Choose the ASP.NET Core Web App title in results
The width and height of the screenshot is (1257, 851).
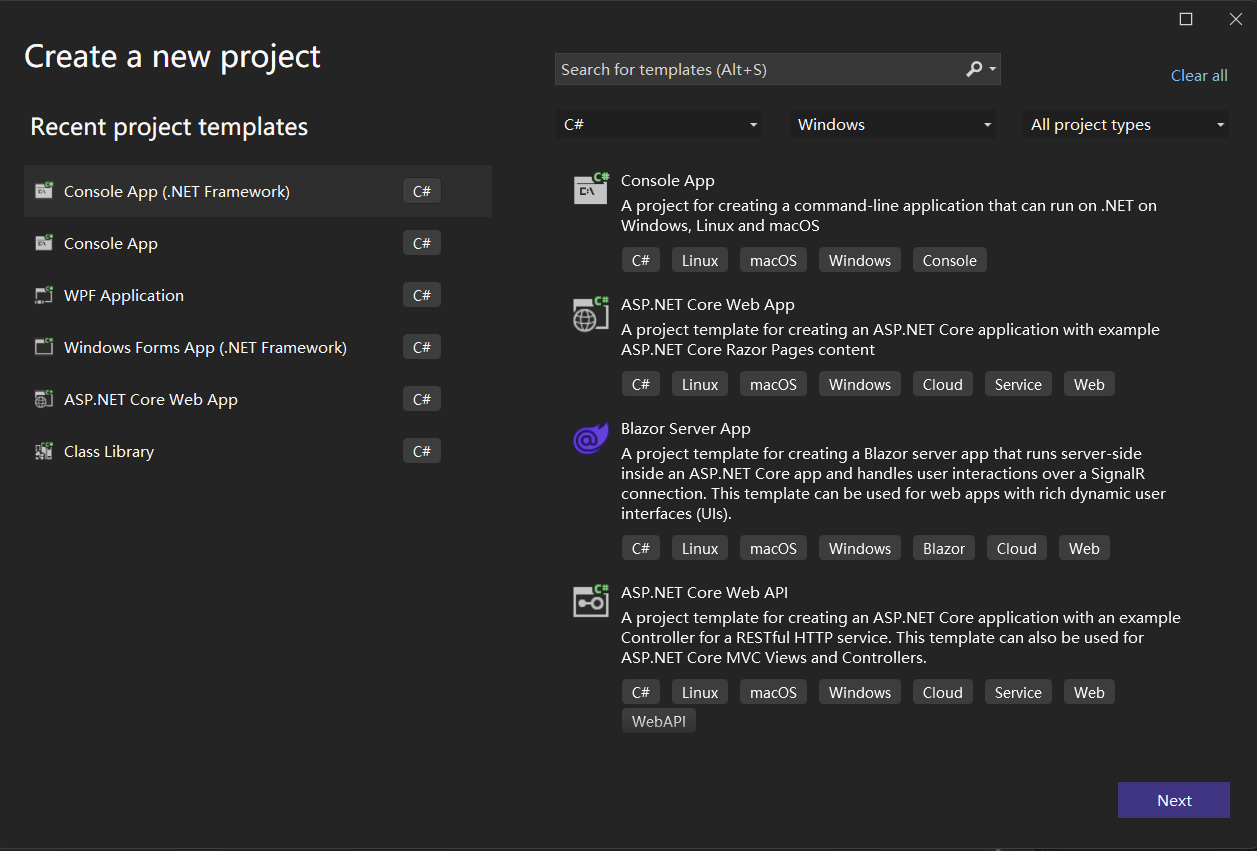coord(708,305)
